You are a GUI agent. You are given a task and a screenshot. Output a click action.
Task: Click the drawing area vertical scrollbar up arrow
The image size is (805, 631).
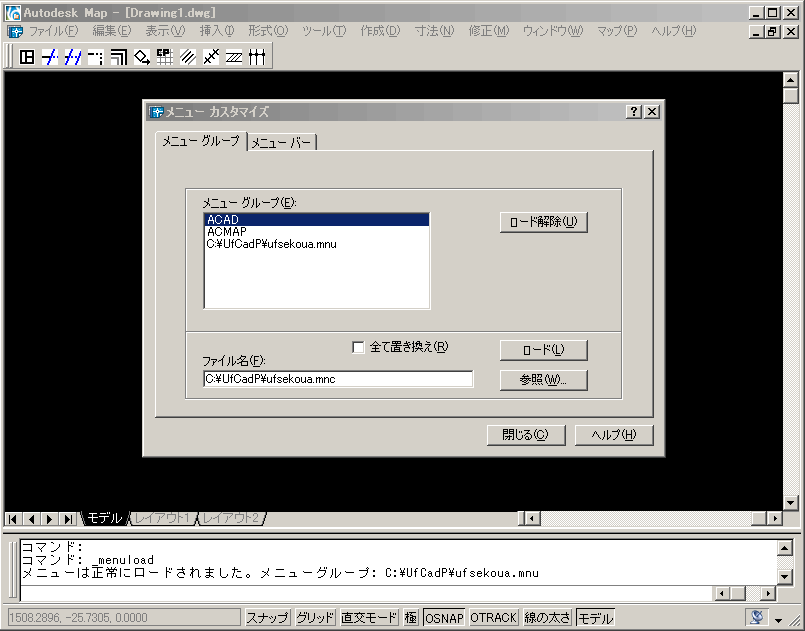(x=791, y=80)
